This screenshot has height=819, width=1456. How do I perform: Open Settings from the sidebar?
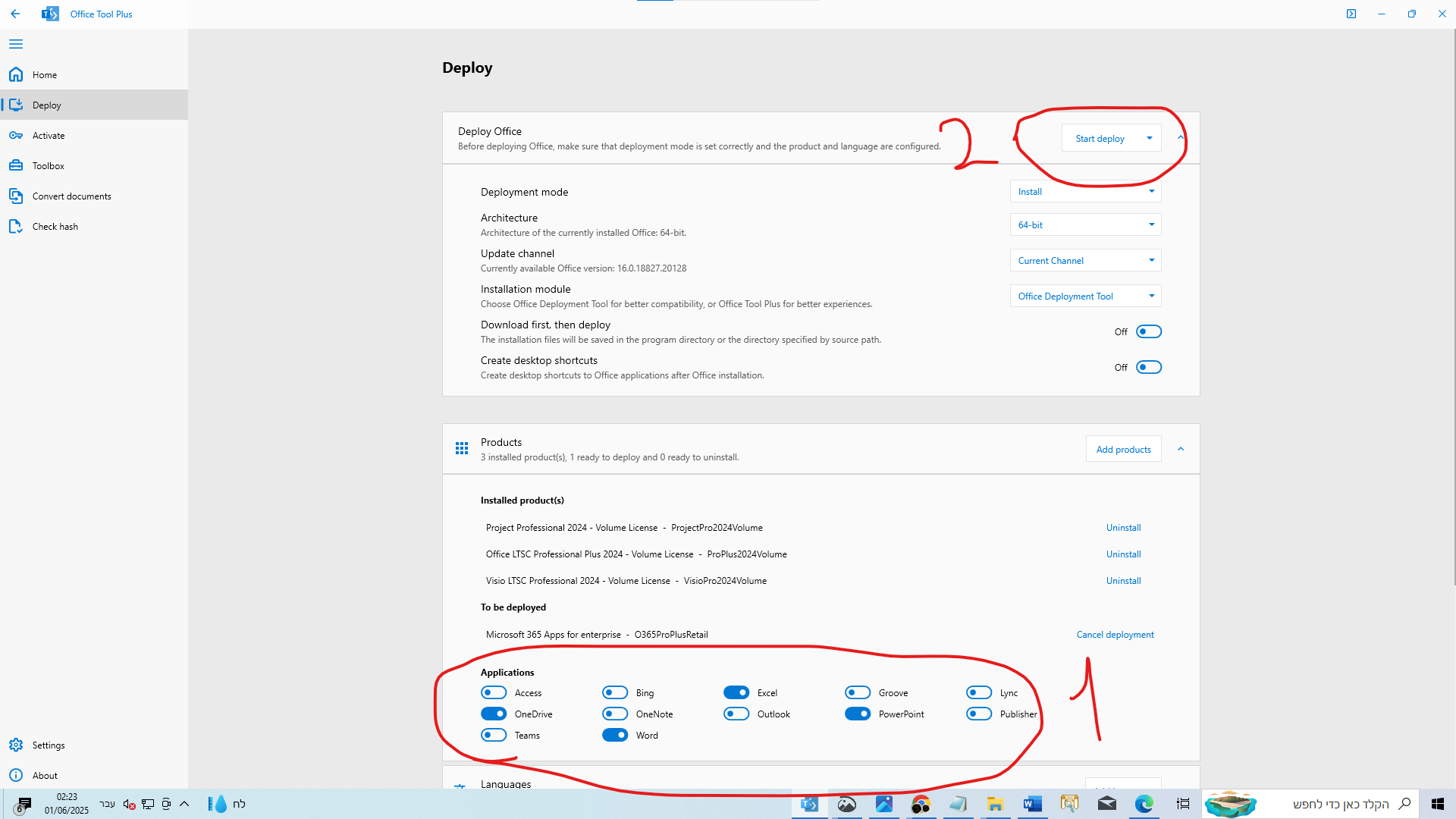tap(94, 745)
